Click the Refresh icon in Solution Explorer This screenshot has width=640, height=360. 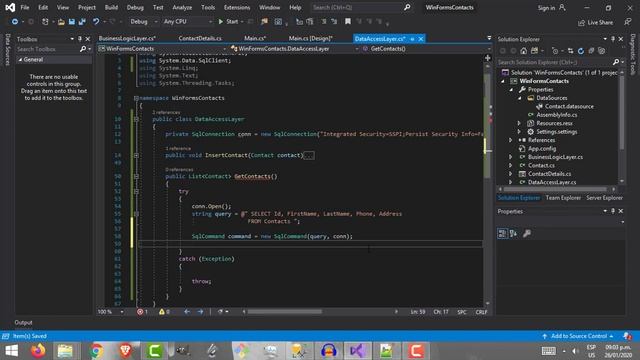581,51
